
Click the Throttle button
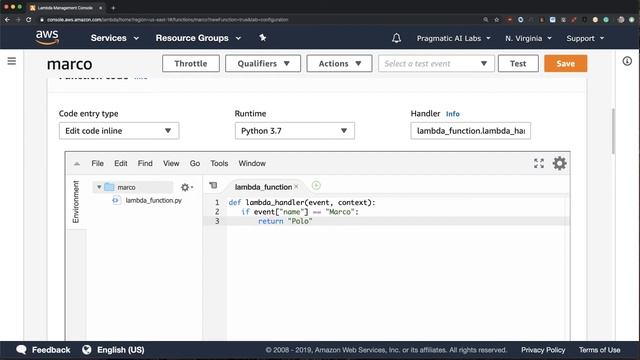(x=191, y=64)
